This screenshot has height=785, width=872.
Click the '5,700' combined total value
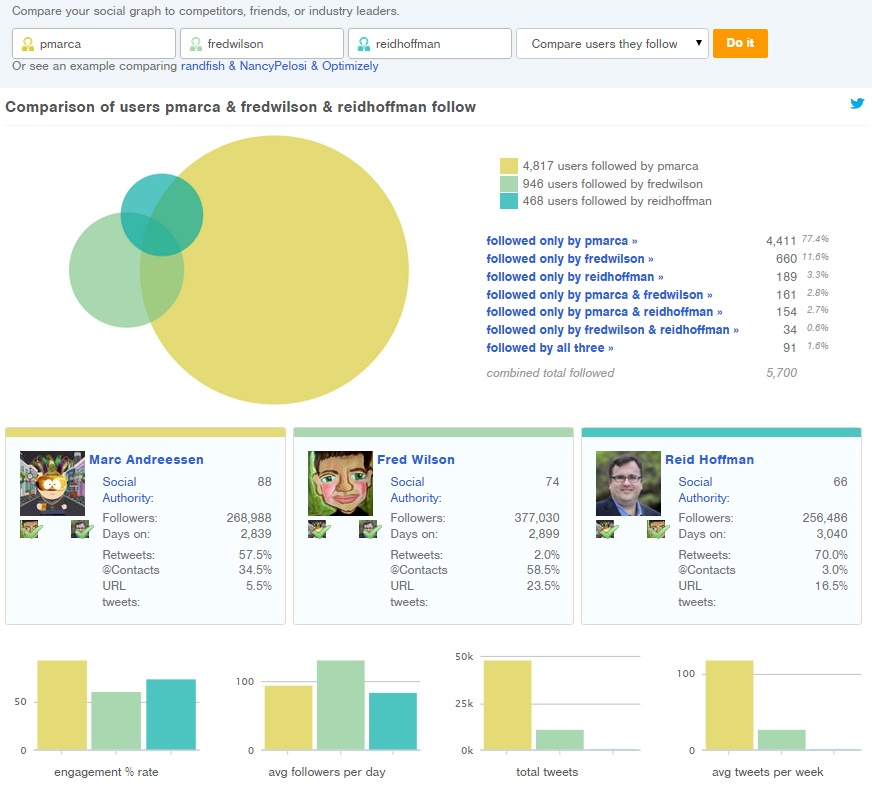(x=781, y=373)
